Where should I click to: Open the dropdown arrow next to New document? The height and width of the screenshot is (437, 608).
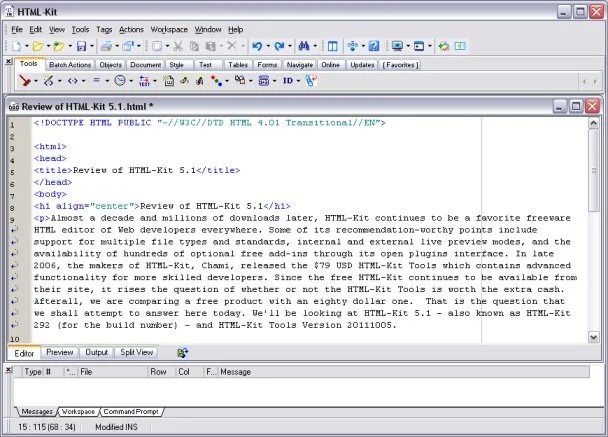[x=27, y=46]
